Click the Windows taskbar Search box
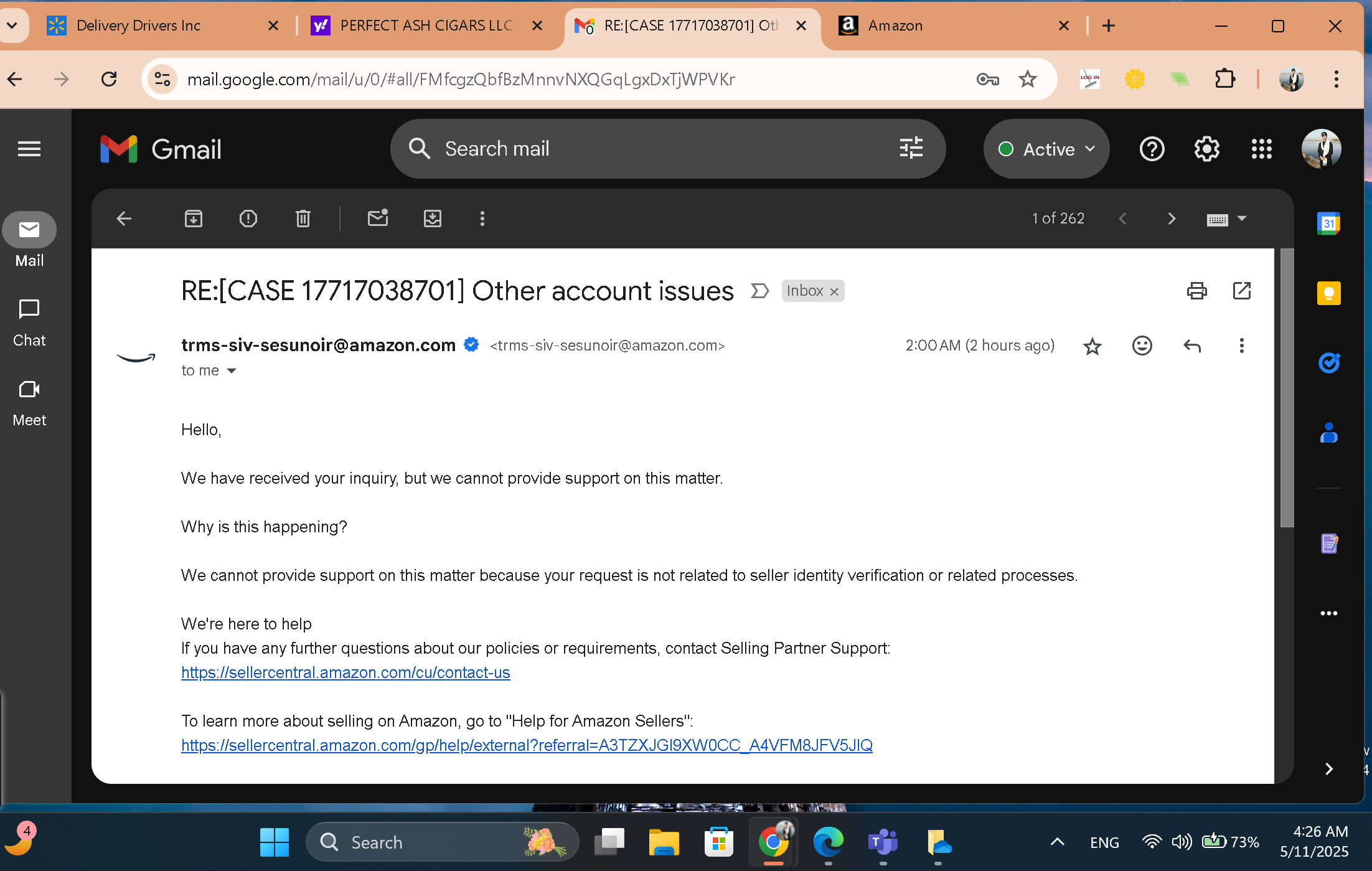 (443, 842)
